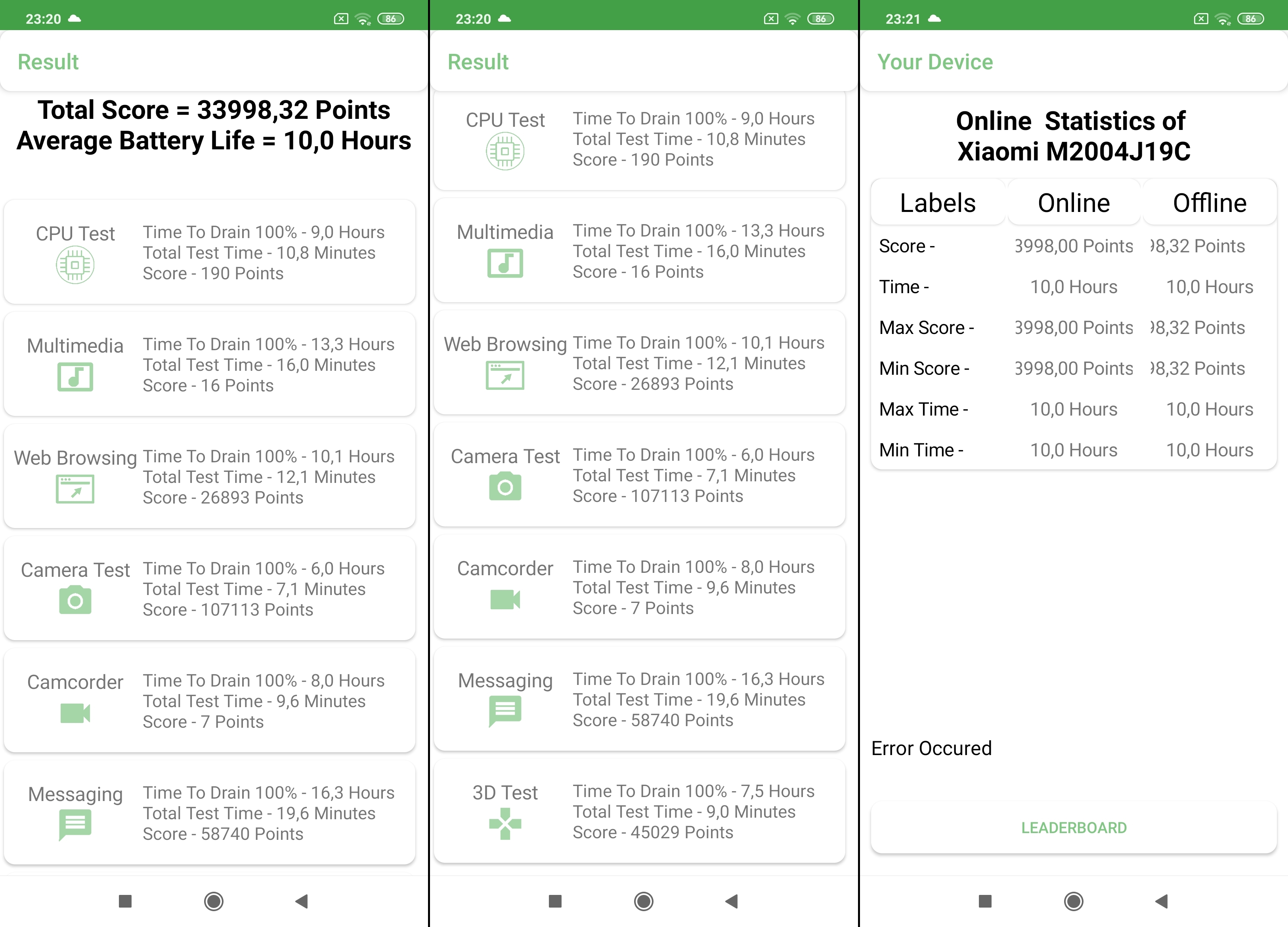Tap the 3D Test gamepad icon
1288x927 pixels.
pyautogui.click(x=505, y=823)
